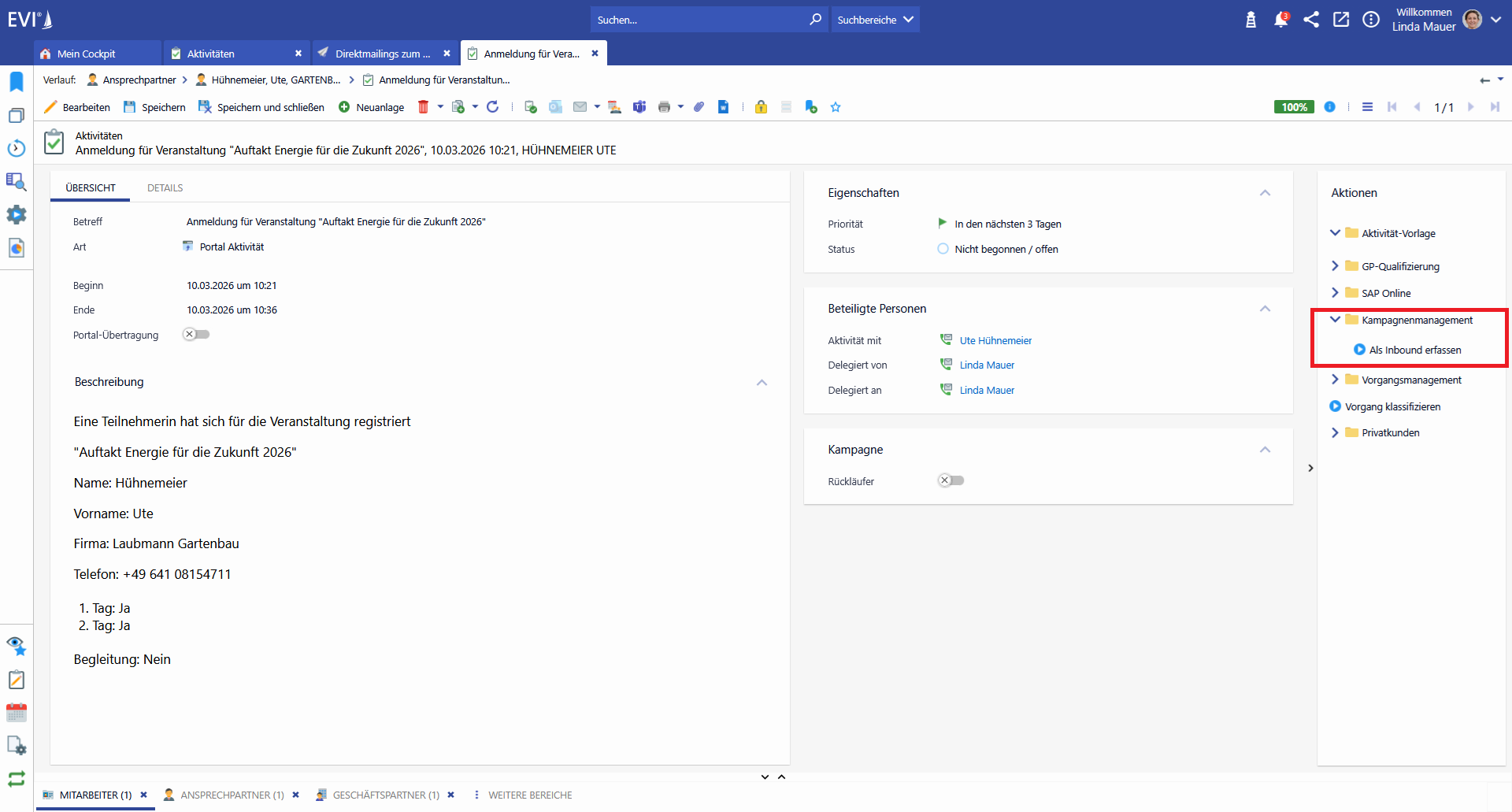Open Microsoft Teams icon in toolbar

[639, 107]
